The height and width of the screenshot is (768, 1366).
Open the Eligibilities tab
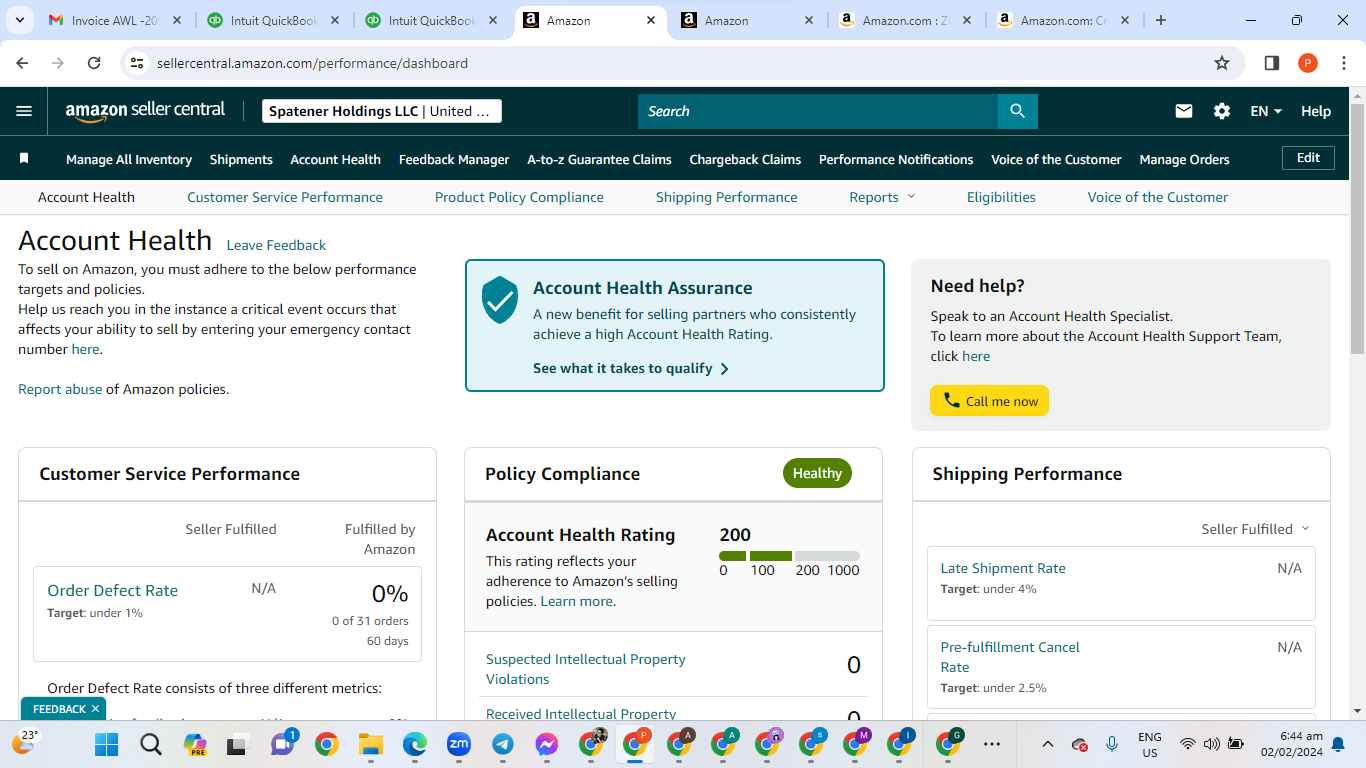click(x=1001, y=197)
